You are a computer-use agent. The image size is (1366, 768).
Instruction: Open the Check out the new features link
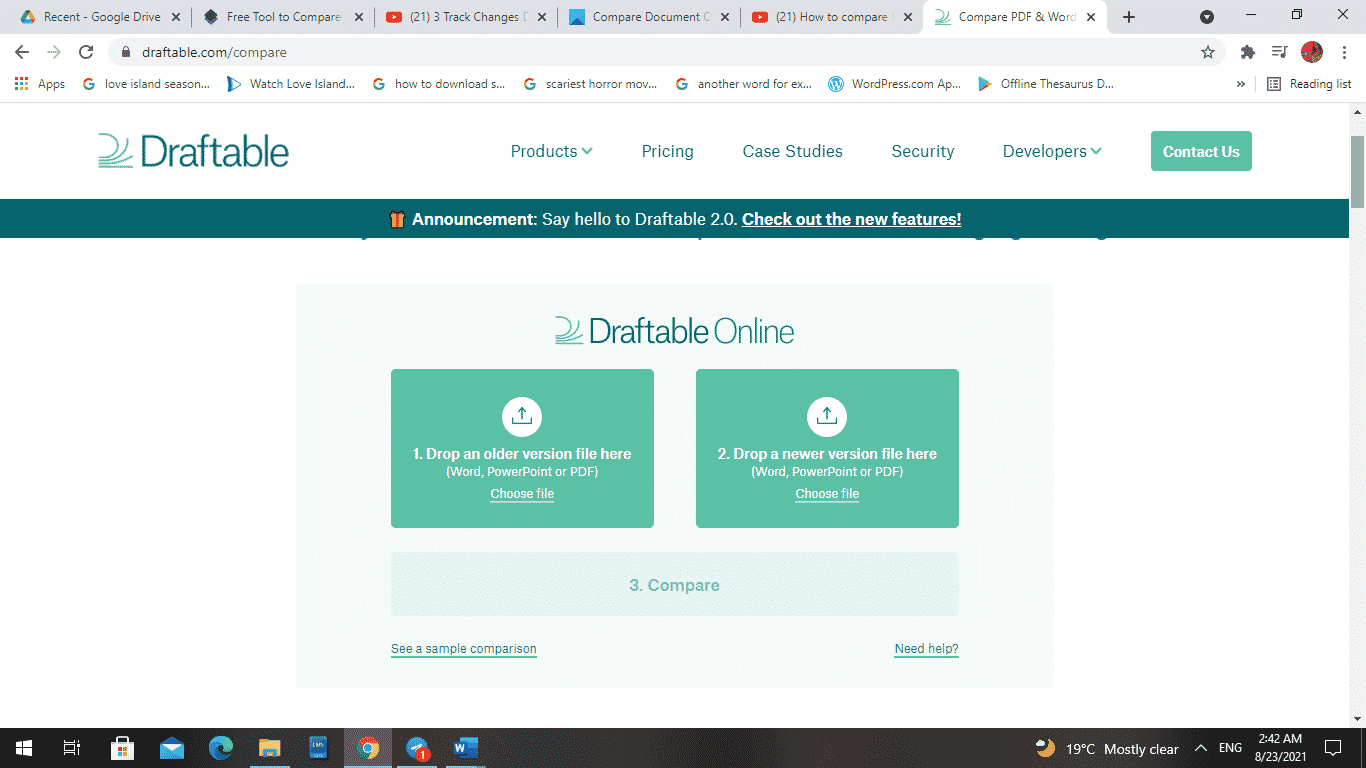click(x=850, y=219)
